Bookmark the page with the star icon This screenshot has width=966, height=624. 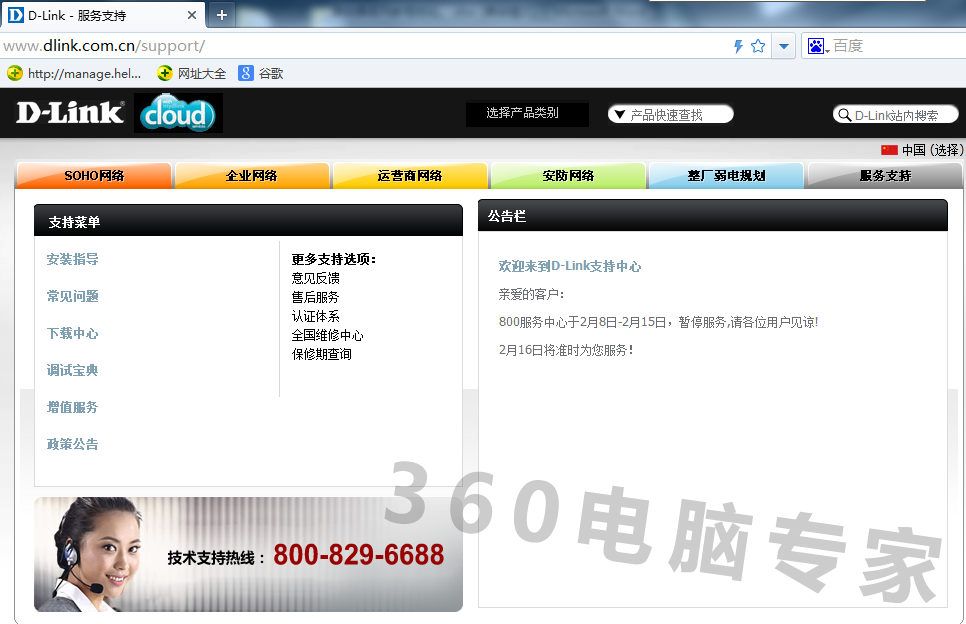[x=758, y=46]
